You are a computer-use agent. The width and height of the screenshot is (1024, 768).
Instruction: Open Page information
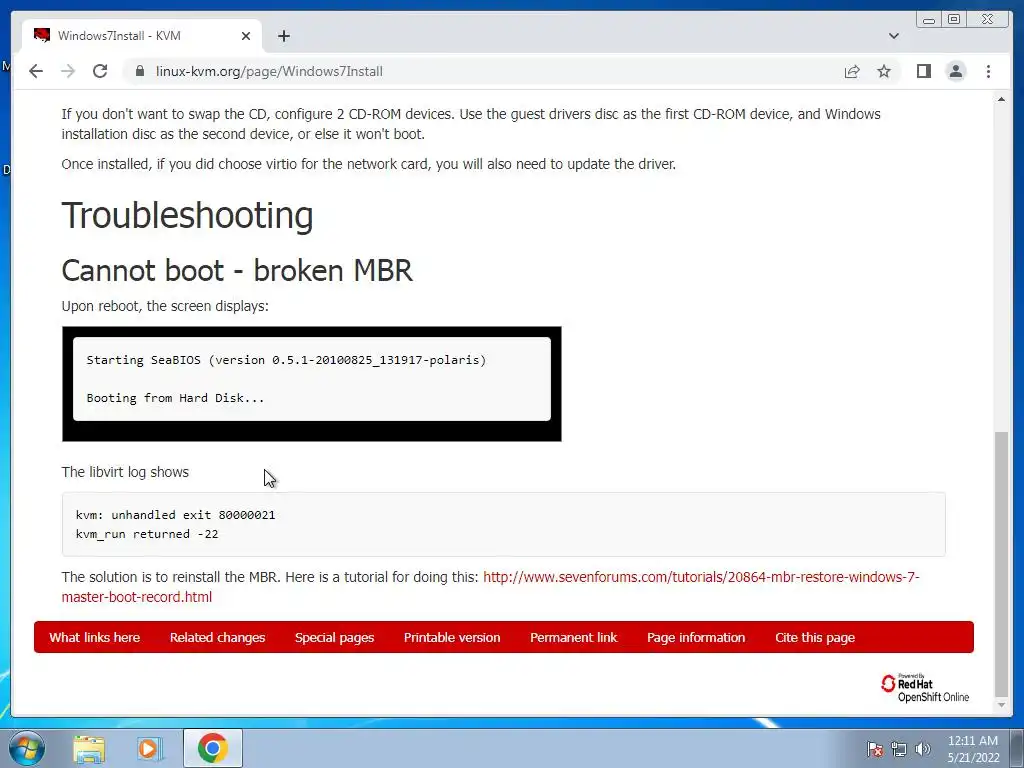696,637
